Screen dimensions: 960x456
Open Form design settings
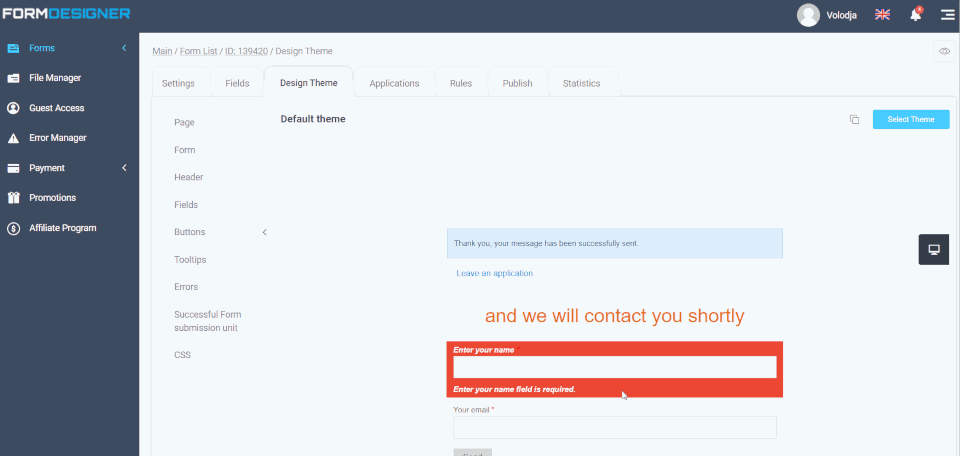coord(184,150)
